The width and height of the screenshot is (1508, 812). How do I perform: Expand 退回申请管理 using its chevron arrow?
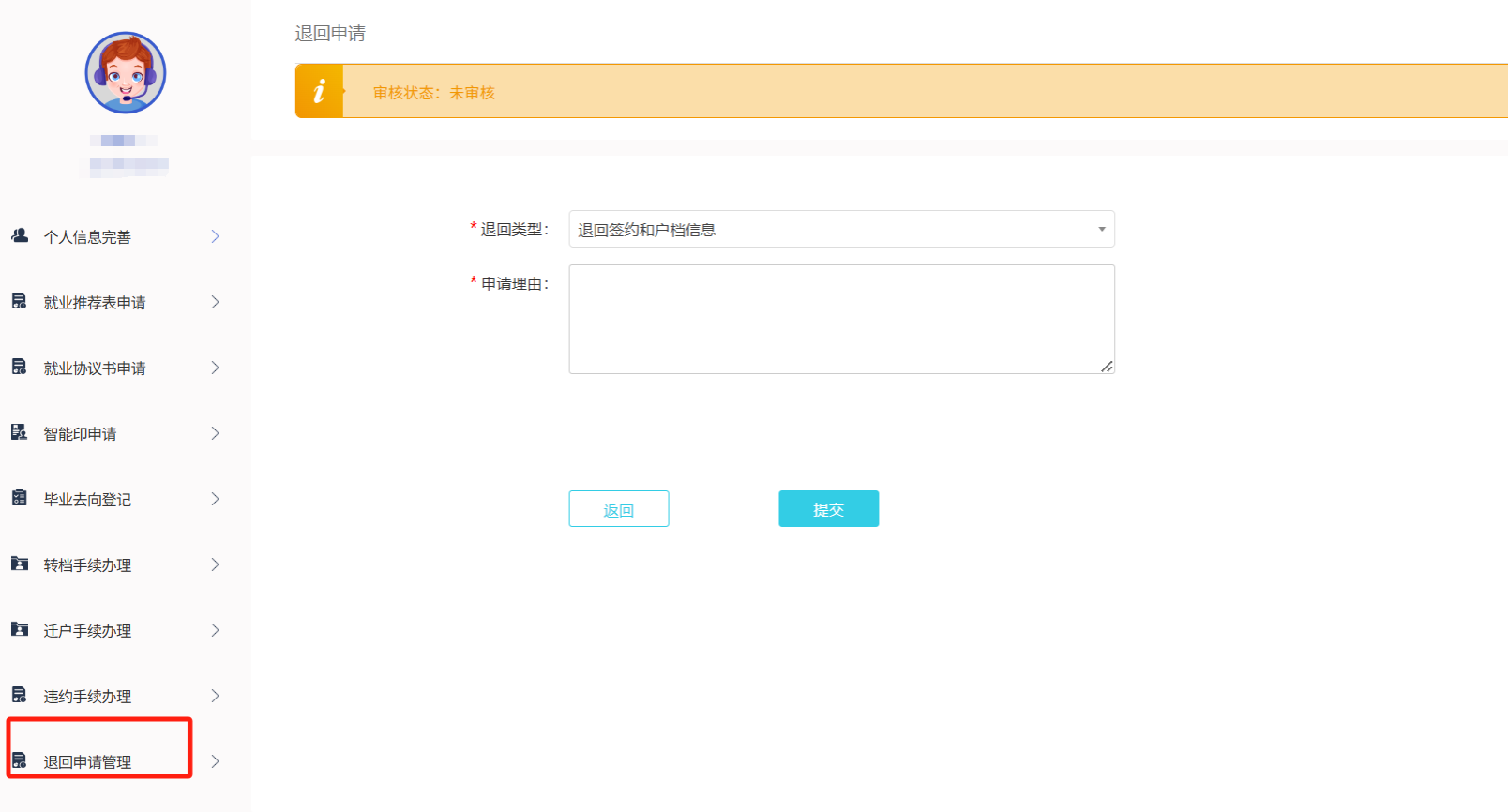pos(215,761)
